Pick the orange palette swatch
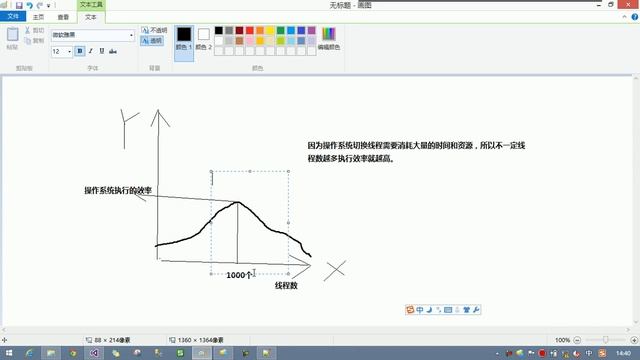640x360 pixels. pyautogui.click(x=260, y=30)
